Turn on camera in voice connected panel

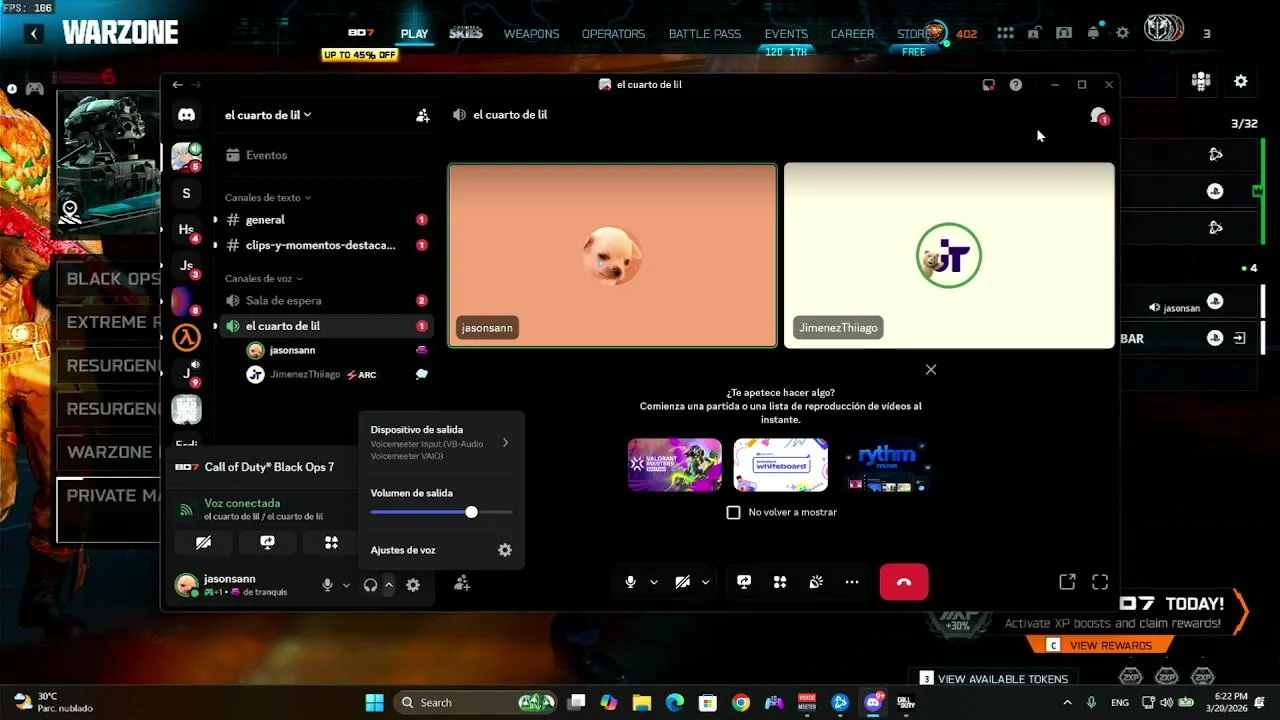tap(204, 542)
